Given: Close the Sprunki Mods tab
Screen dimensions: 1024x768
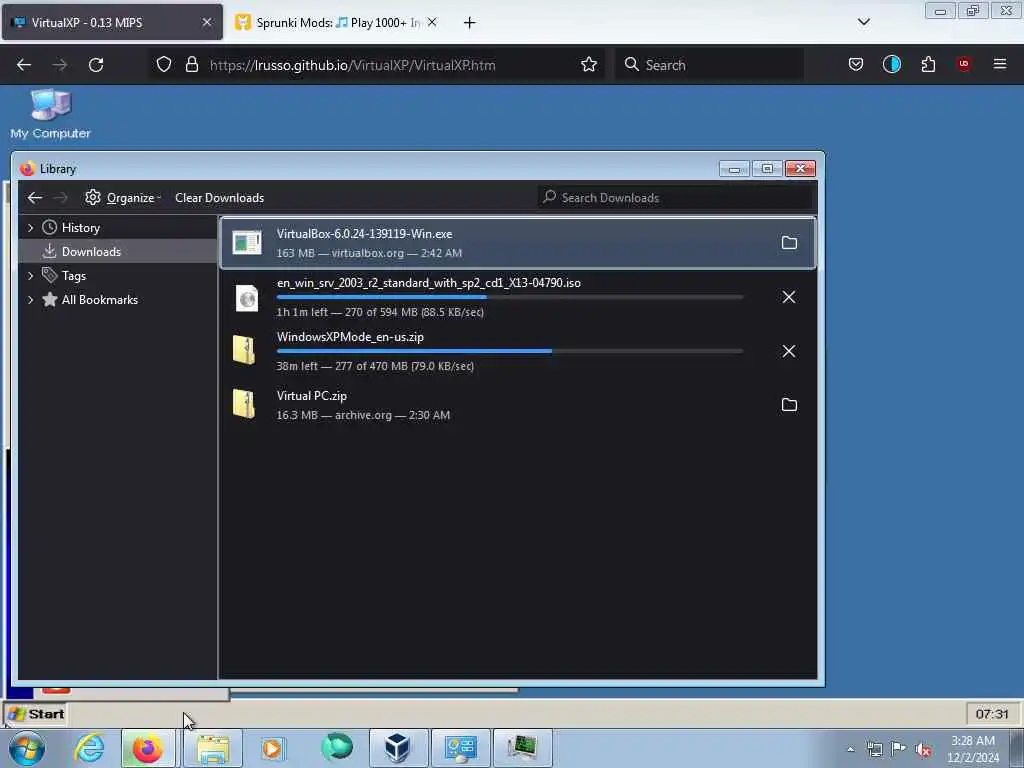Looking at the screenshot, I should (432, 22).
